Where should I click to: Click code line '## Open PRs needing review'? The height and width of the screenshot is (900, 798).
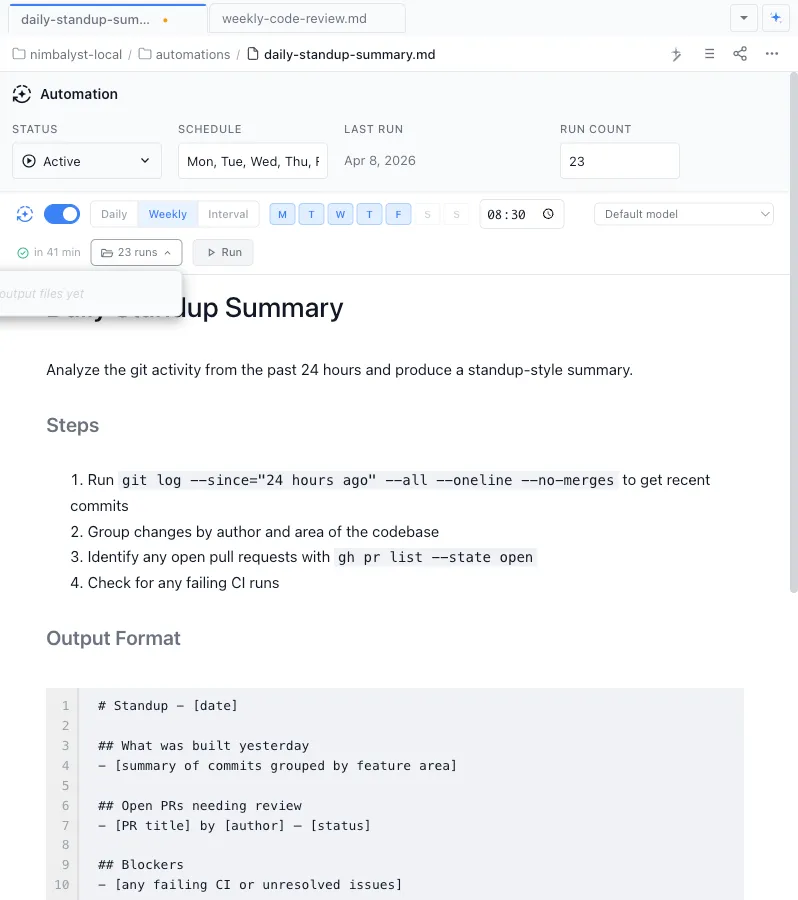[200, 806]
